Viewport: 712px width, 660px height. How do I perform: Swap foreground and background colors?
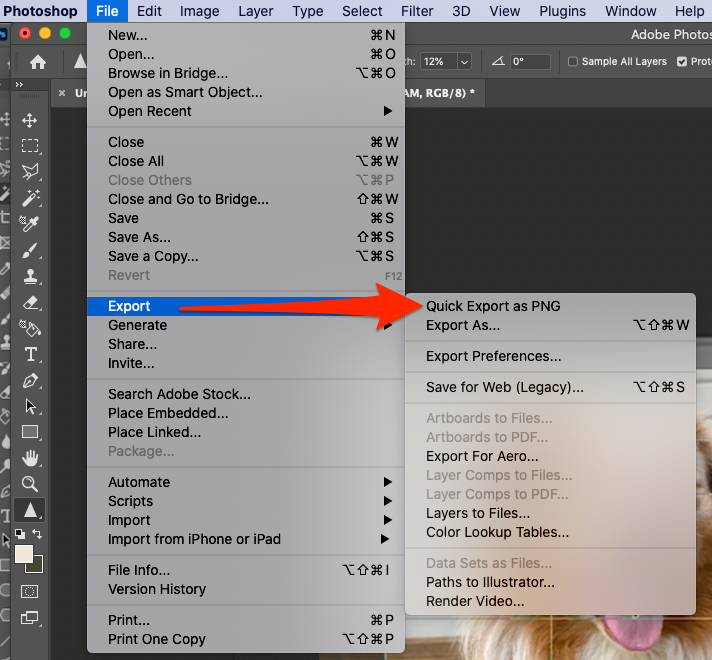coord(37,534)
